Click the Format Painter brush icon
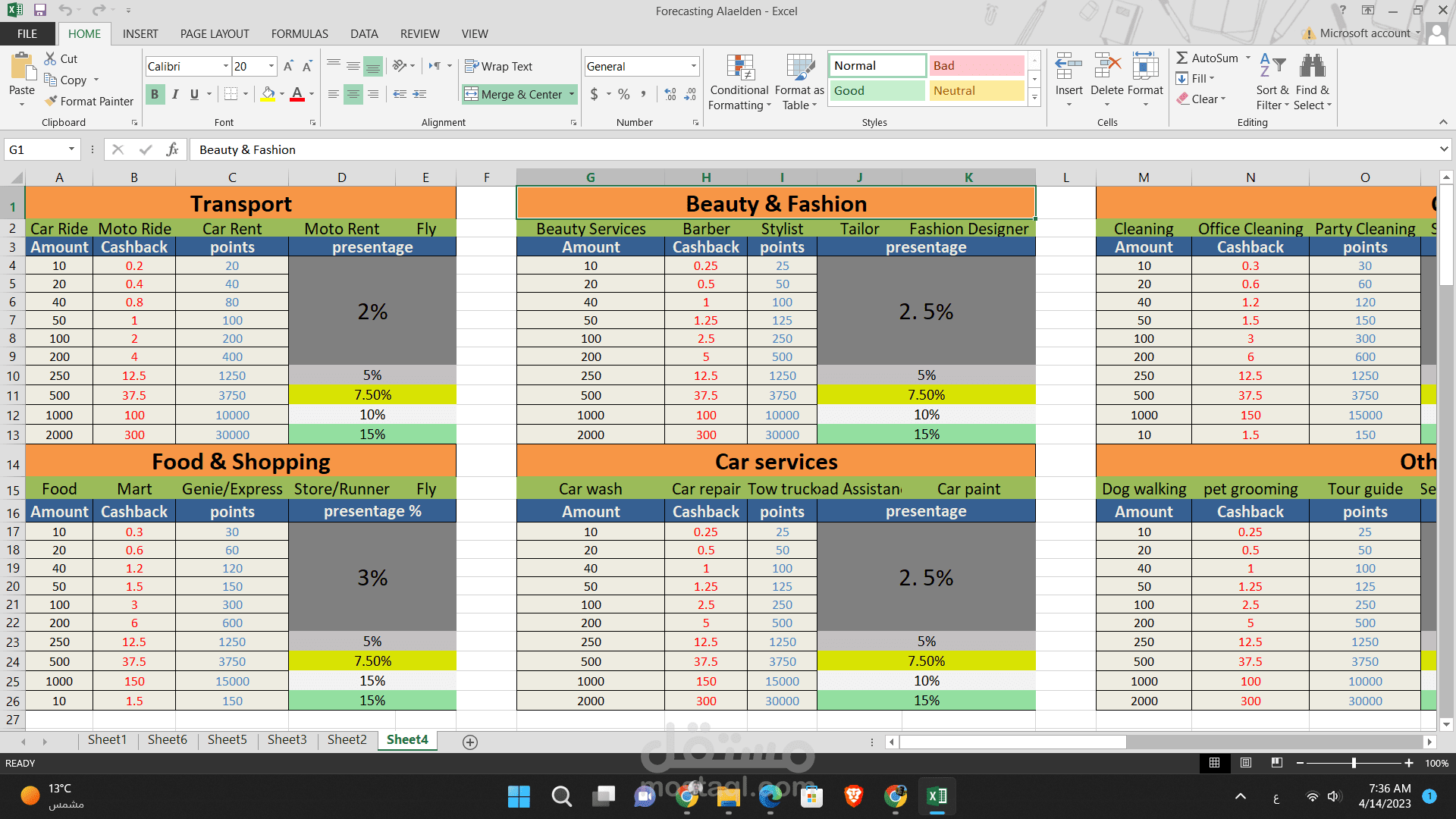 pos(51,101)
